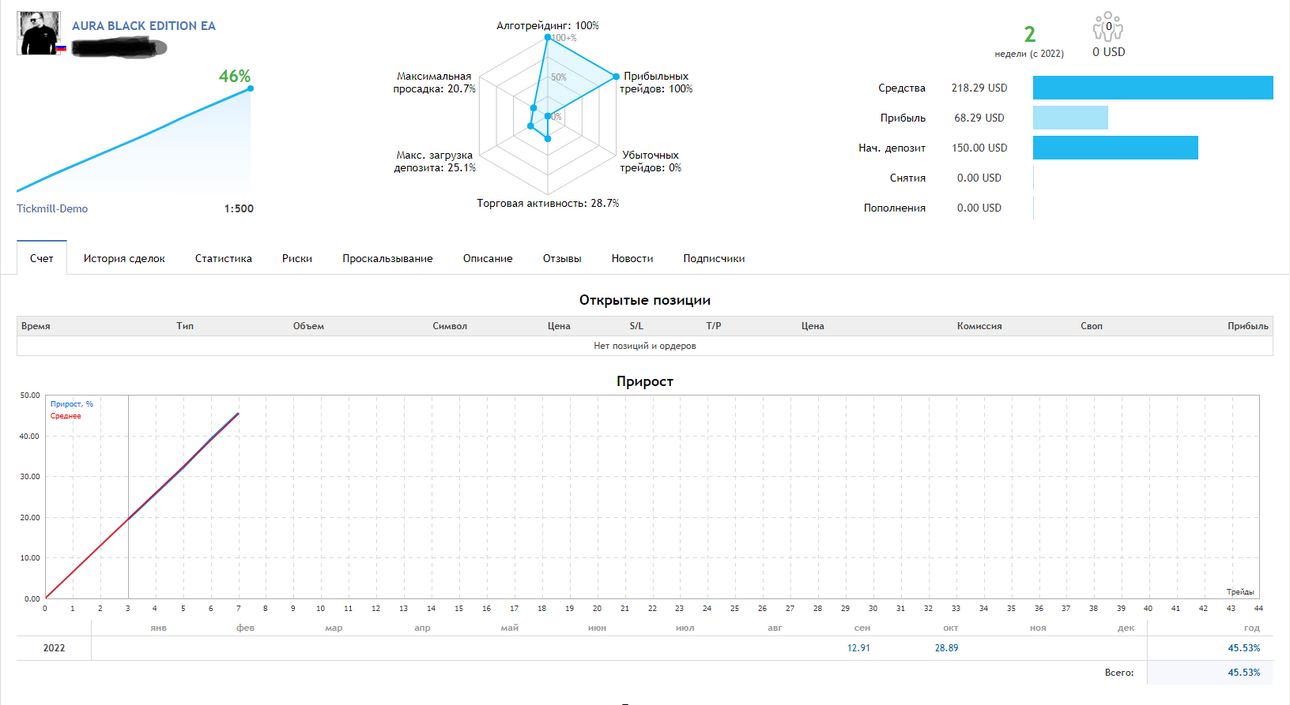Click the 46% growth value
This screenshot has width=1290, height=705.
click(x=235, y=76)
